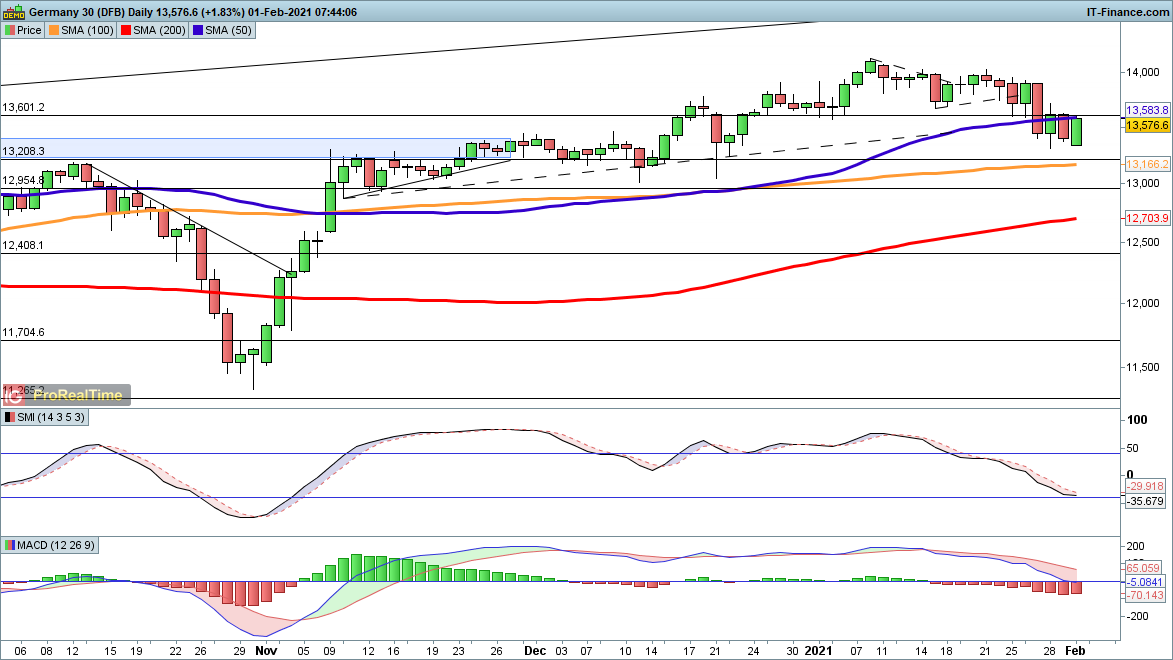Click the DEMO chart icon in title bar

[x=11, y=11]
